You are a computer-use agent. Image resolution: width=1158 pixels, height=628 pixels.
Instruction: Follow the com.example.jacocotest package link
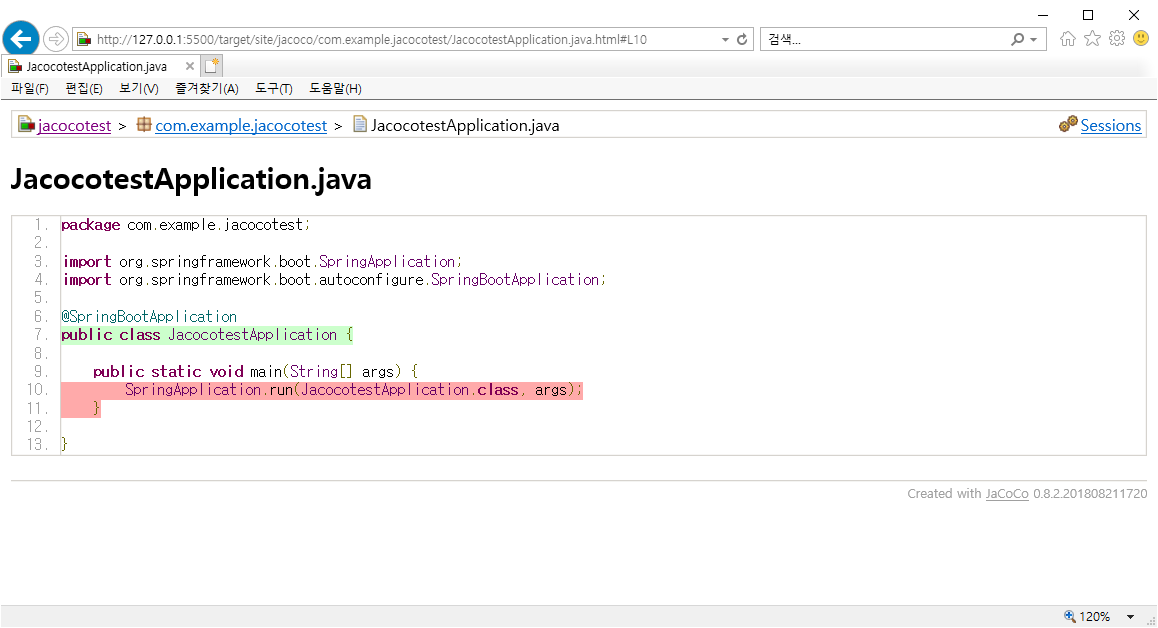[x=241, y=126]
